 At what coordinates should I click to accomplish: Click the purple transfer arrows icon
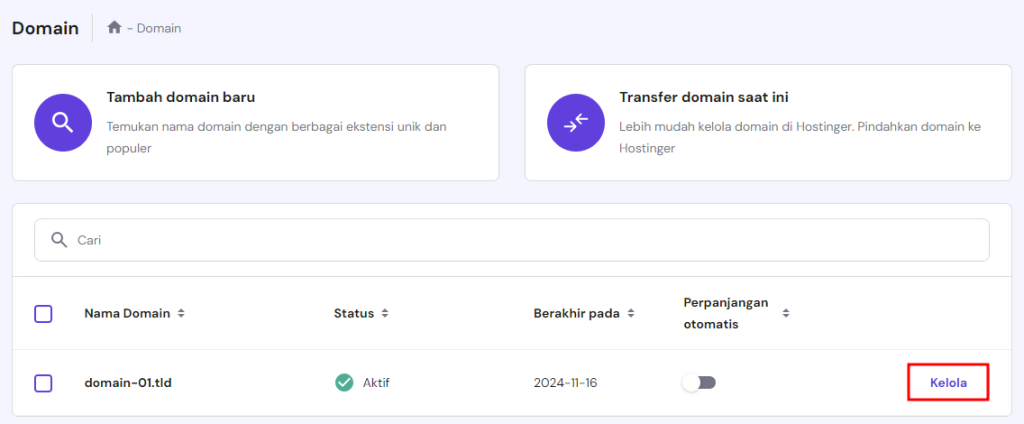click(576, 123)
